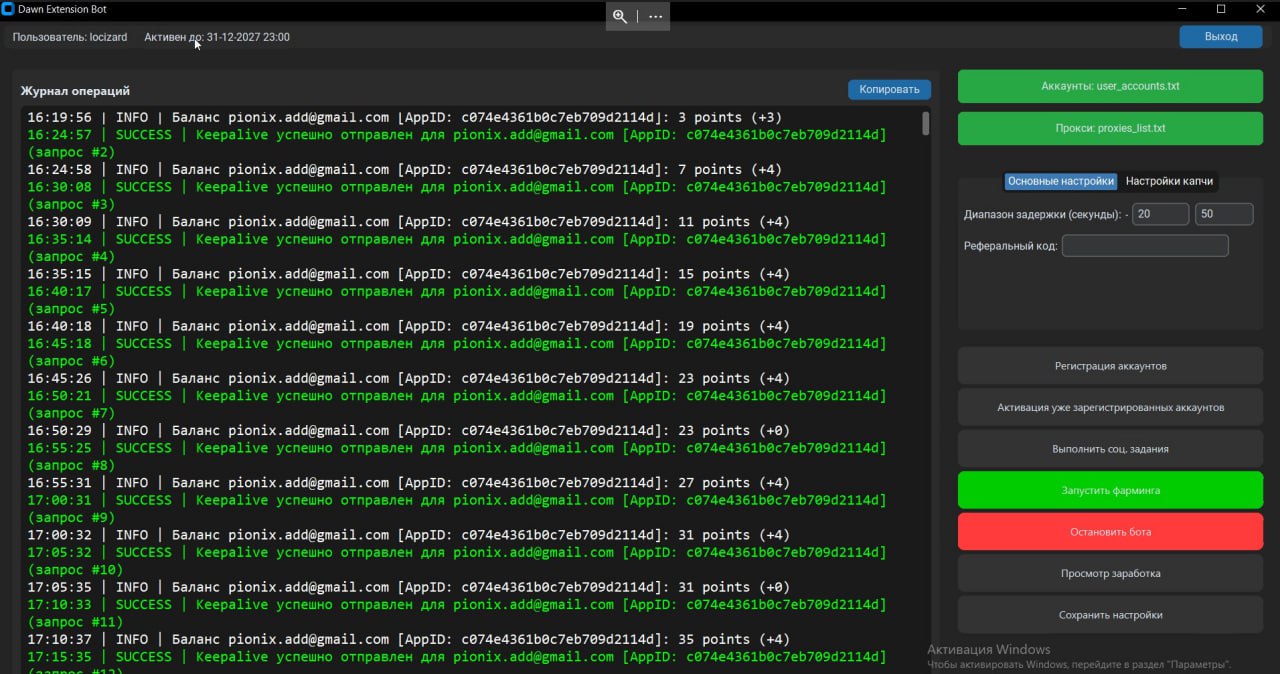
Task: Click the delay maximum field showing 50
Action: point(1224,214)
